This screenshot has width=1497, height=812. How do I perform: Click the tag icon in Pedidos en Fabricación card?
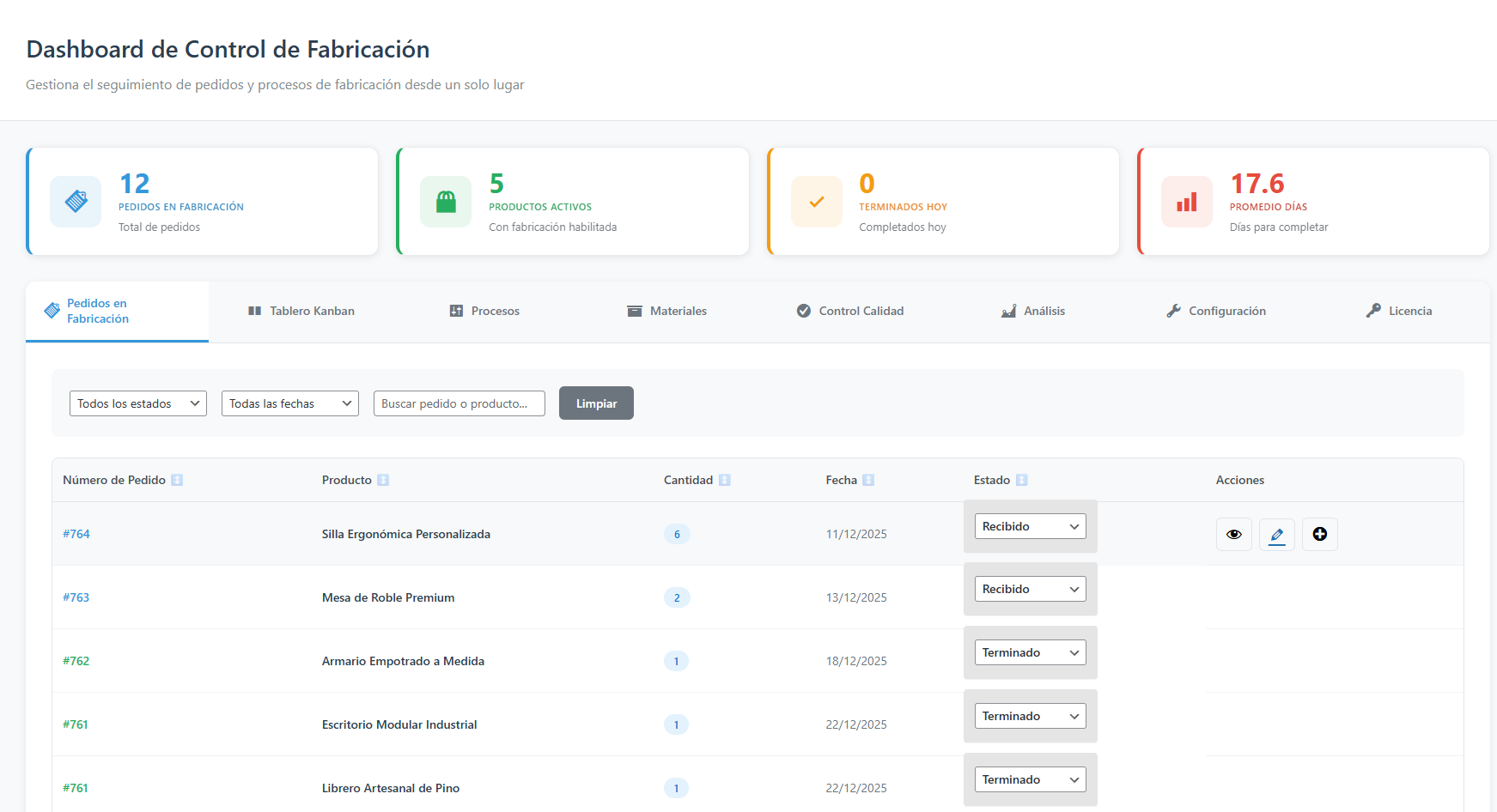[76, 202]
